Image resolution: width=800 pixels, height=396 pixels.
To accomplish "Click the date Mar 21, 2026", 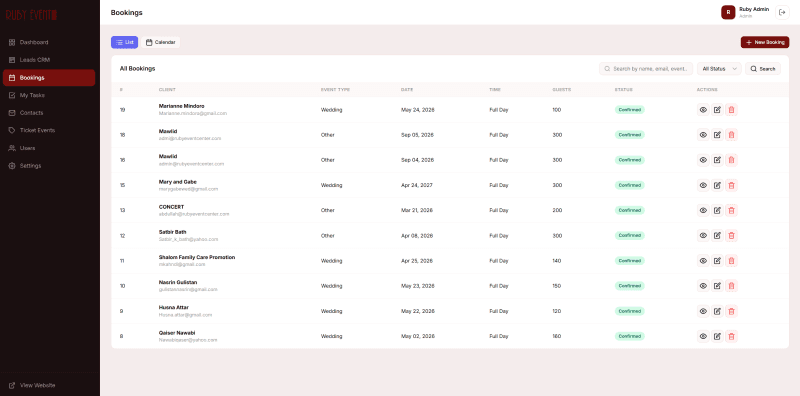I will pyautogui.click(x=417, y=210).
